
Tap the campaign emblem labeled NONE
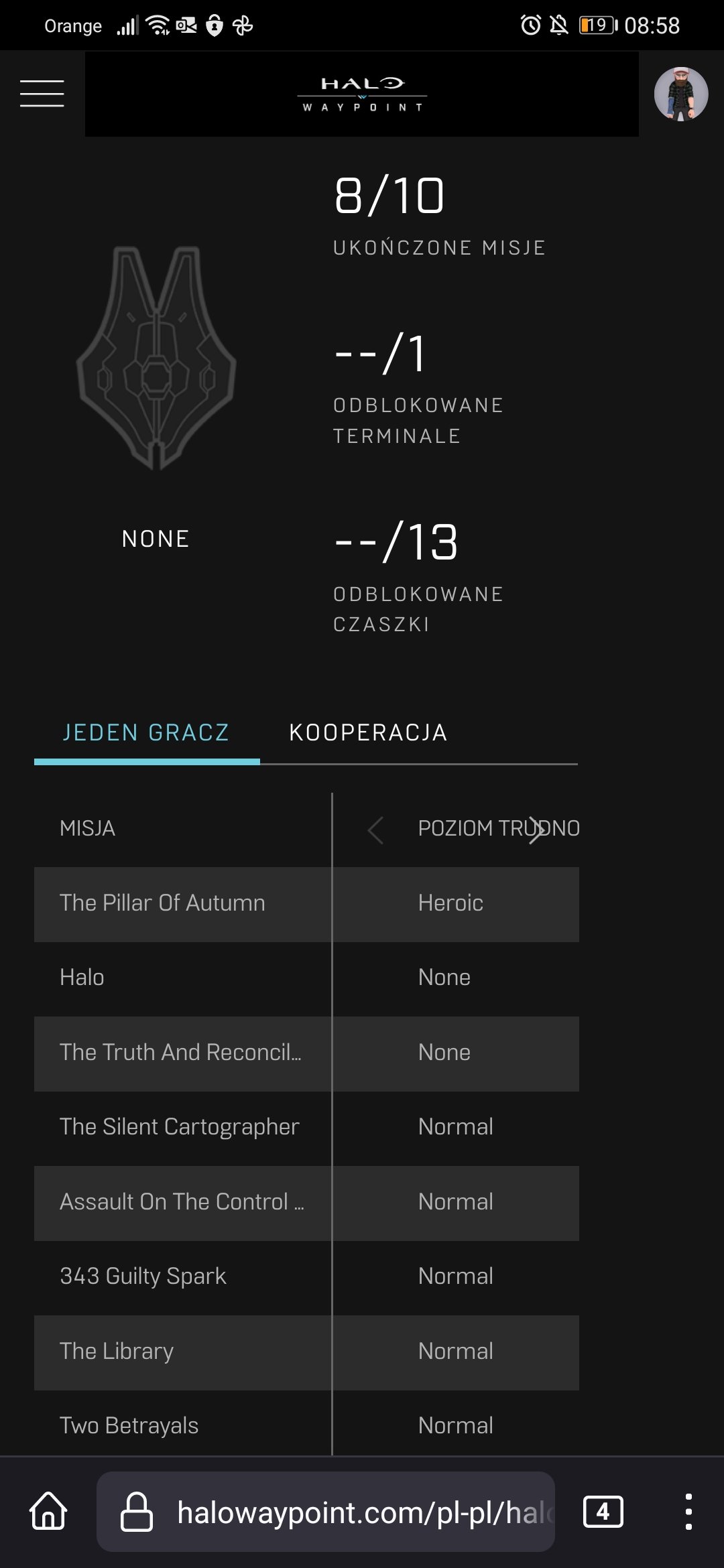[156, 358]
